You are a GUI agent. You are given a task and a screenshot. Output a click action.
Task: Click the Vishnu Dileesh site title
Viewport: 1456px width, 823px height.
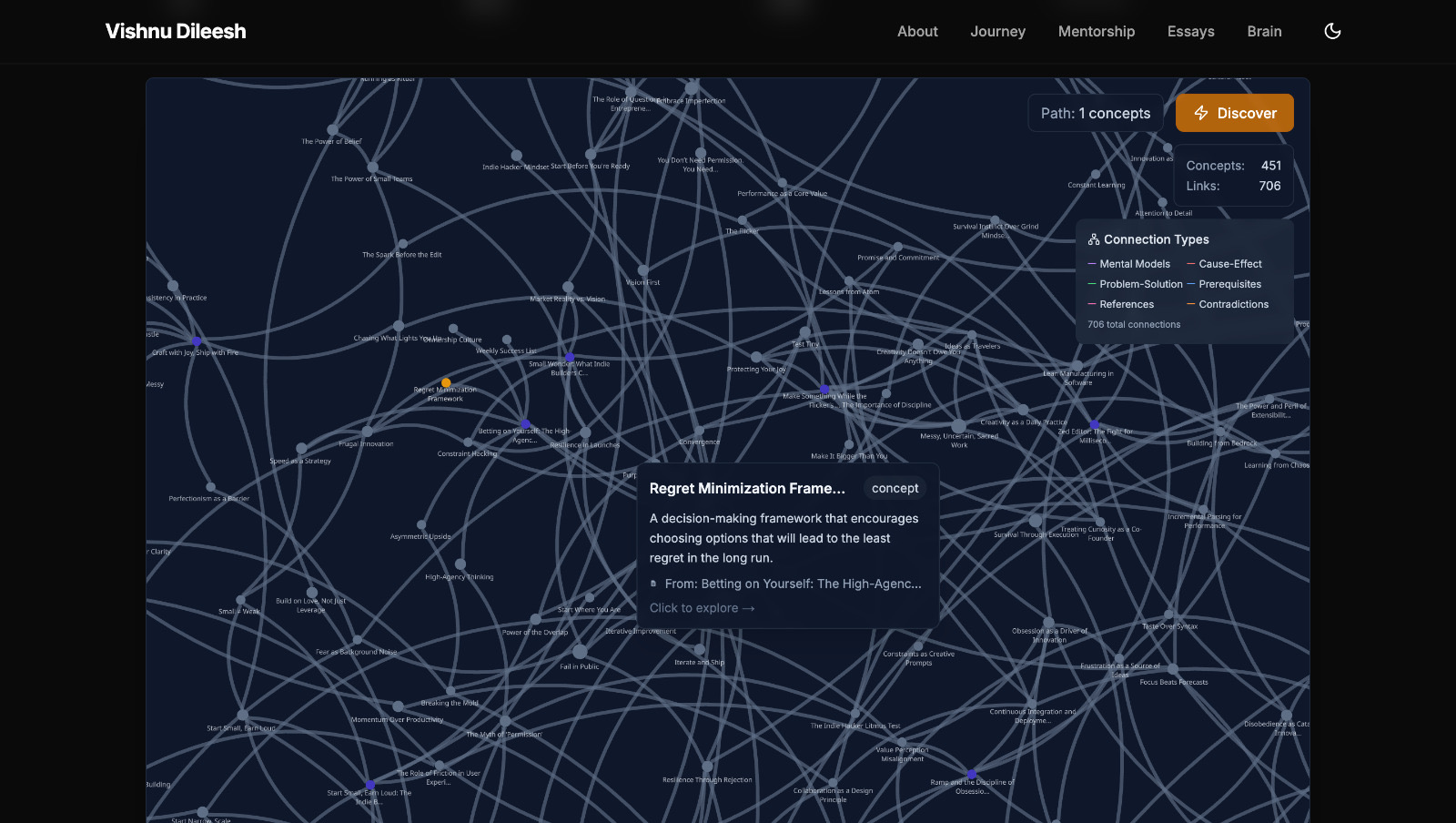coord(176,31)
